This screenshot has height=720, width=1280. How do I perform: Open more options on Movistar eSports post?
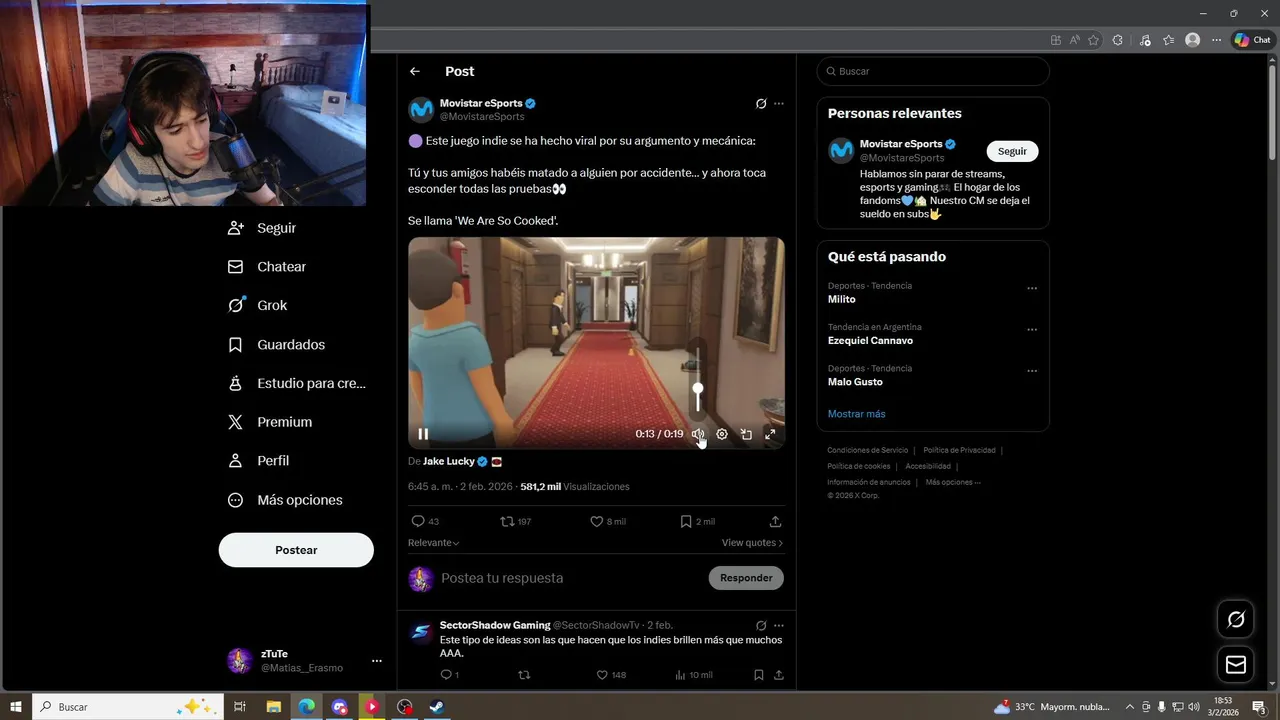[x=779, y=104]
